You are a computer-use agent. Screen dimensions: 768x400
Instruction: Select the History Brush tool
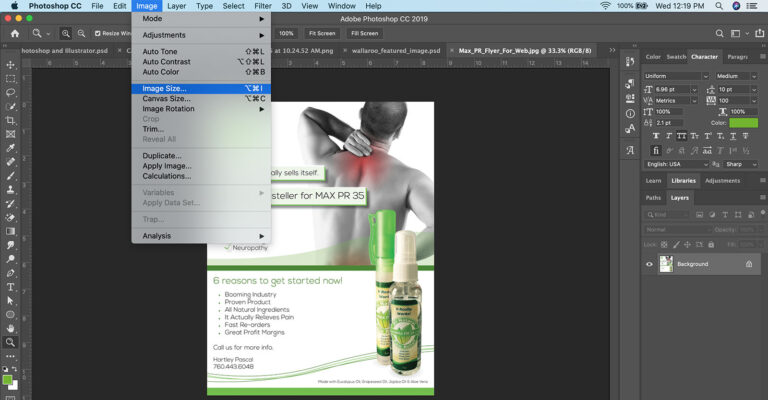(x=10, y=204)
